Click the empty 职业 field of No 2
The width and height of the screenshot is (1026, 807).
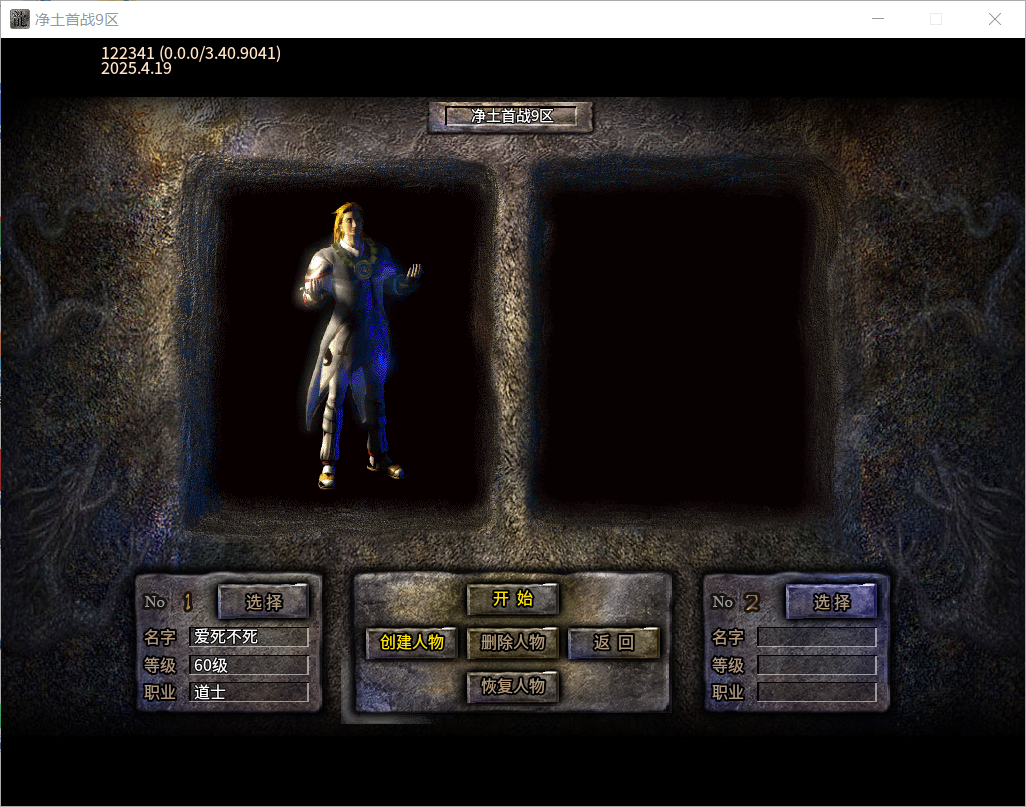(x=817, y=692)
